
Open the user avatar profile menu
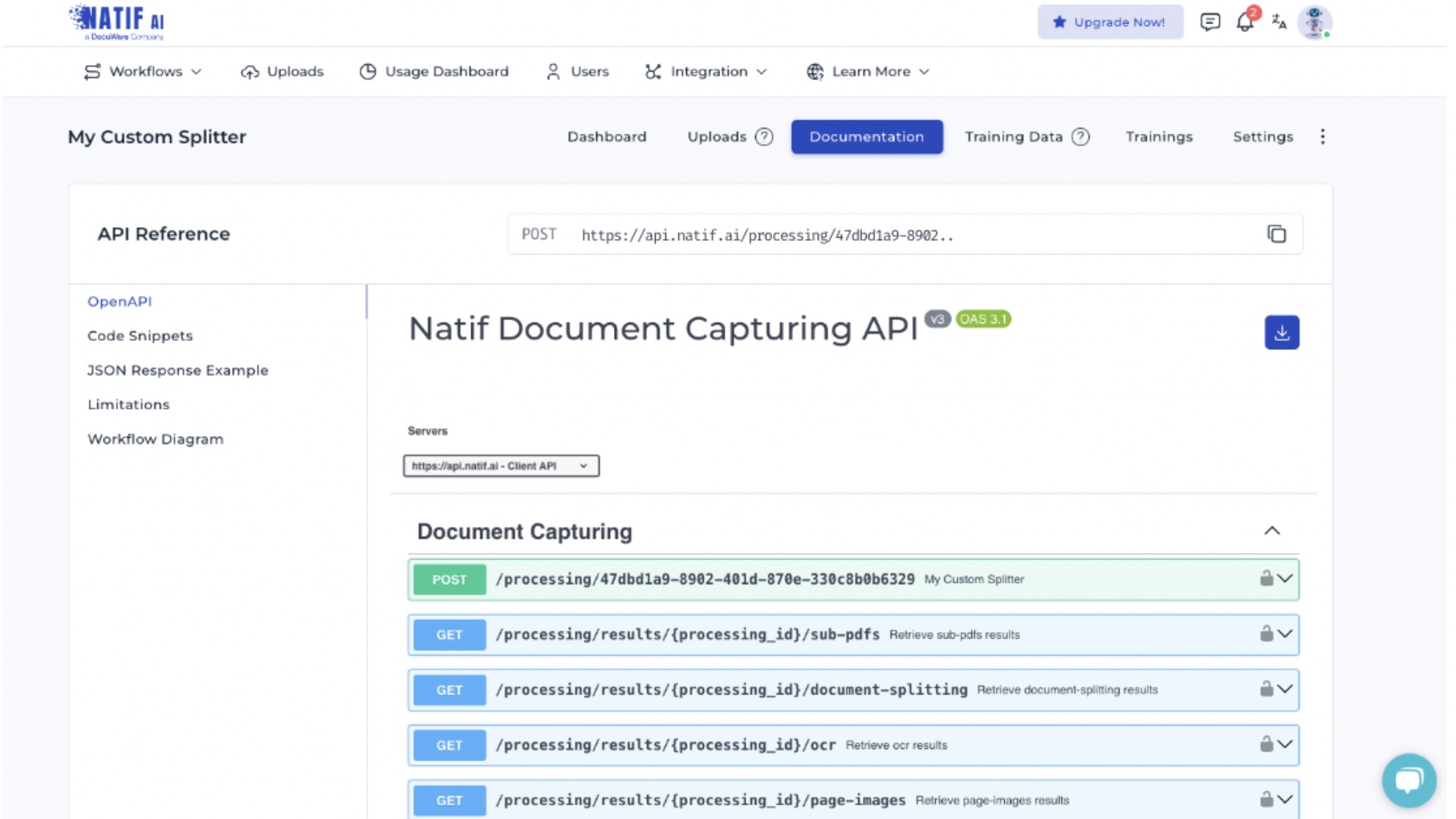click(1314, 22)
